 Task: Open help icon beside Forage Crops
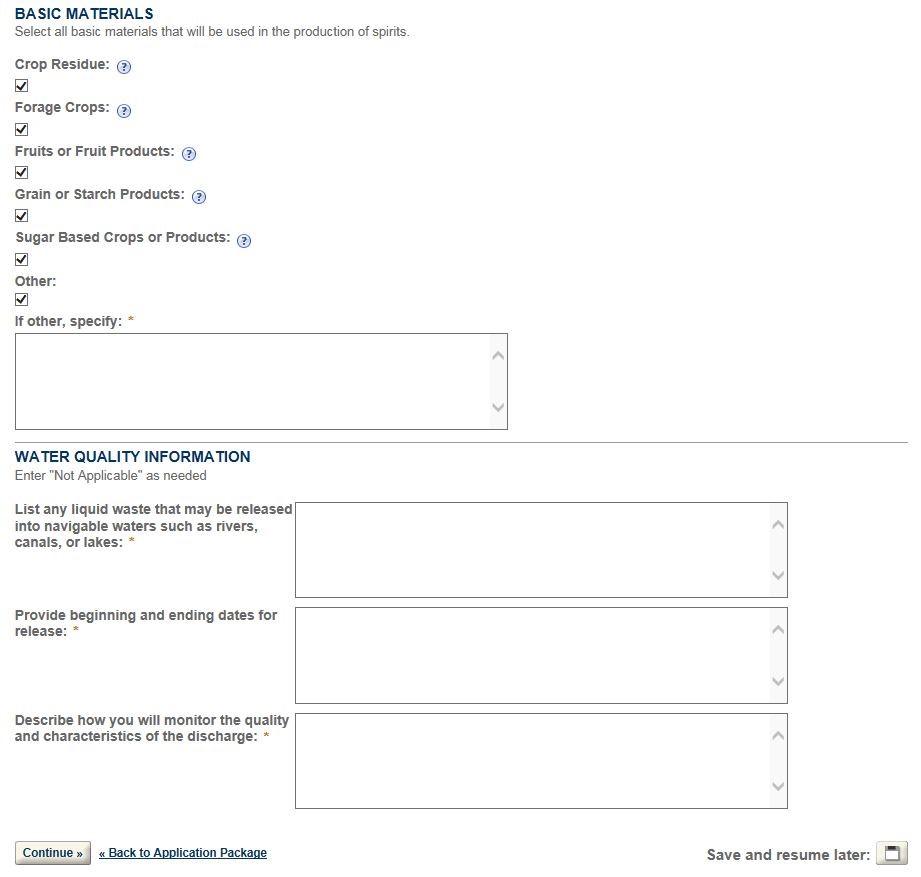coord(124,110)
